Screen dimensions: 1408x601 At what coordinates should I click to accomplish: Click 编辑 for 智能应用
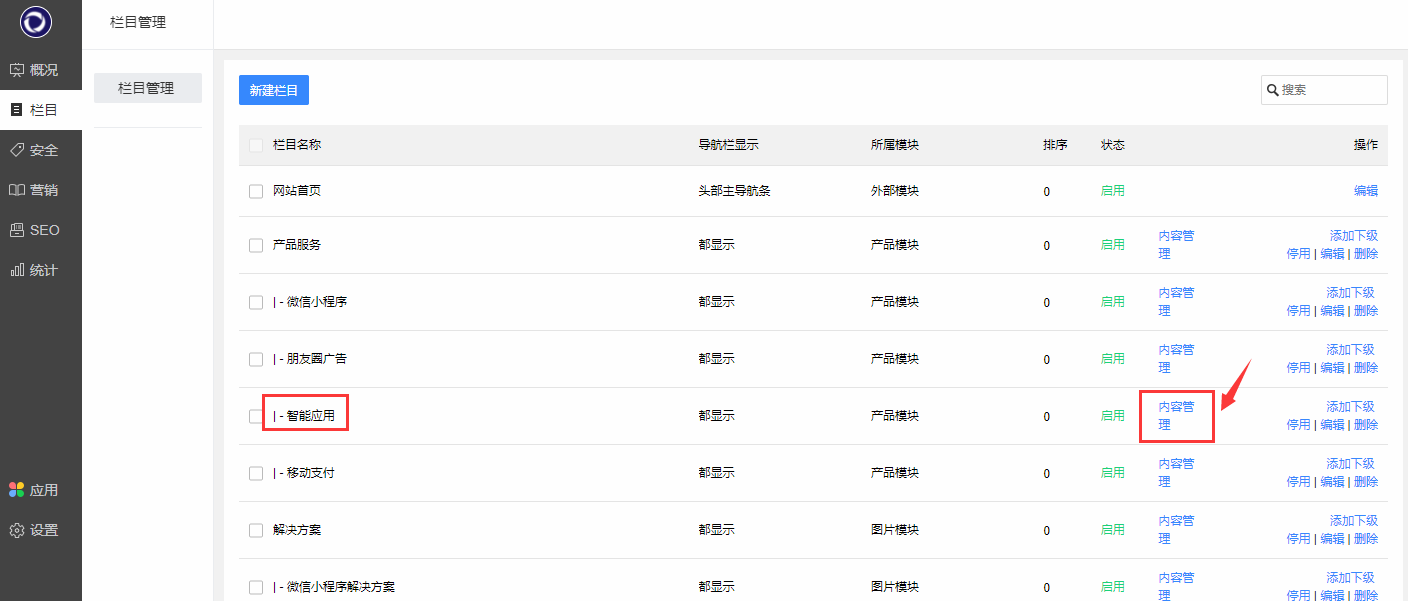(1332, 425)
